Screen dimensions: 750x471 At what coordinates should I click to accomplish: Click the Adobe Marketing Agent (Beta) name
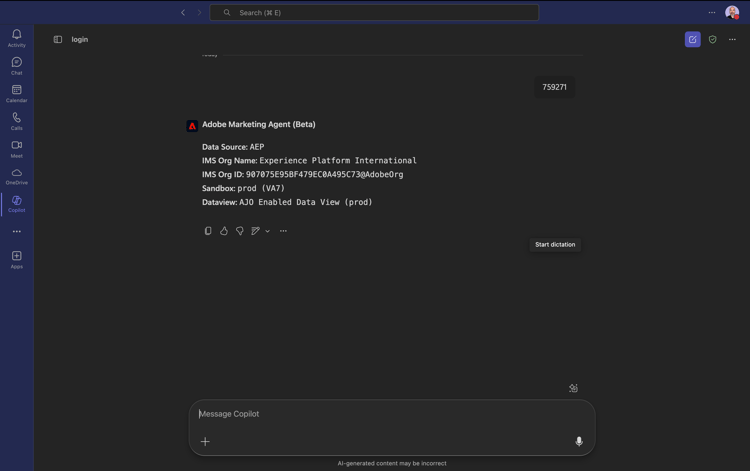pyautogui.click(x=259, y=124)
